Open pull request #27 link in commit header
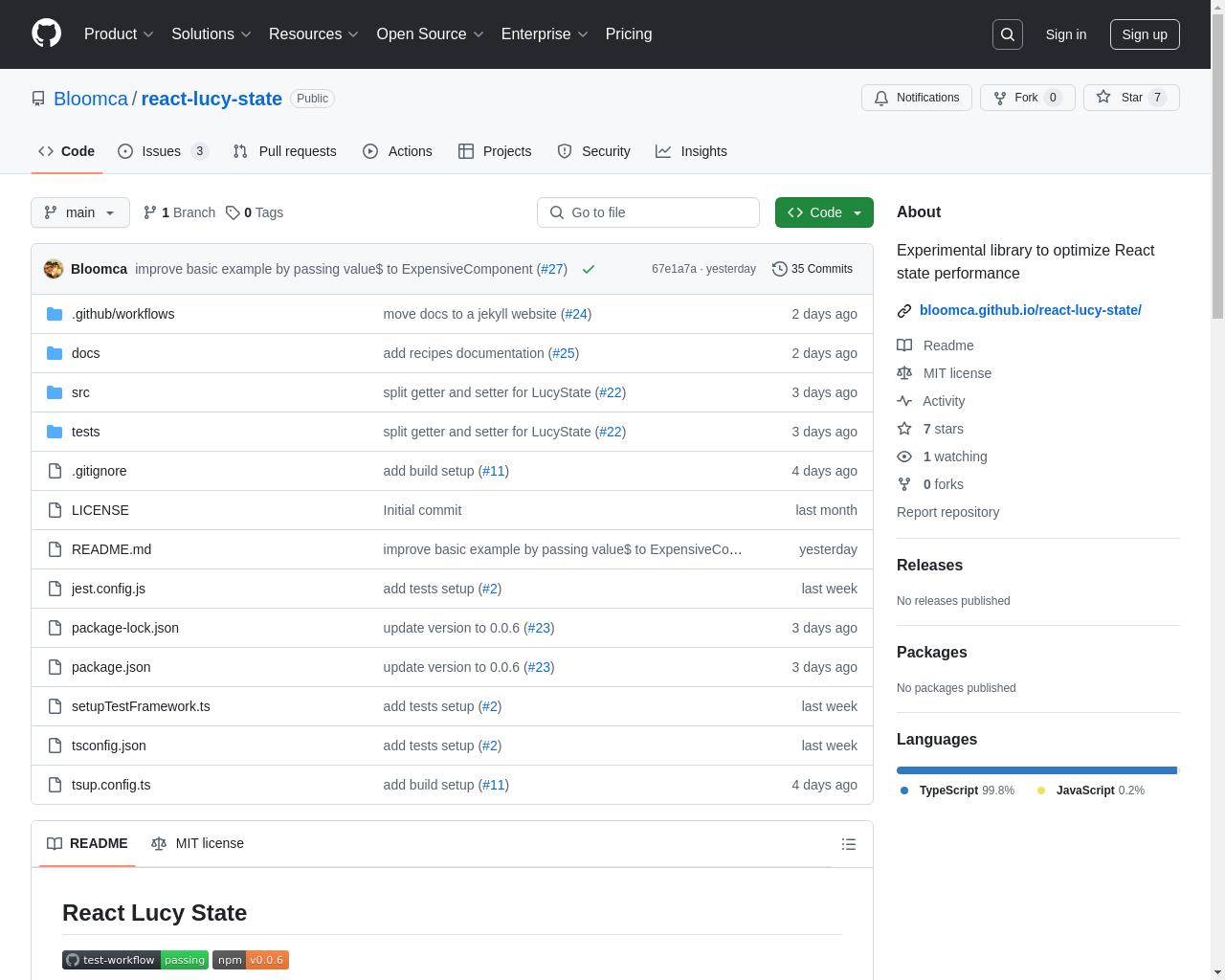The image size is (1225, 980). pos(551,269)
